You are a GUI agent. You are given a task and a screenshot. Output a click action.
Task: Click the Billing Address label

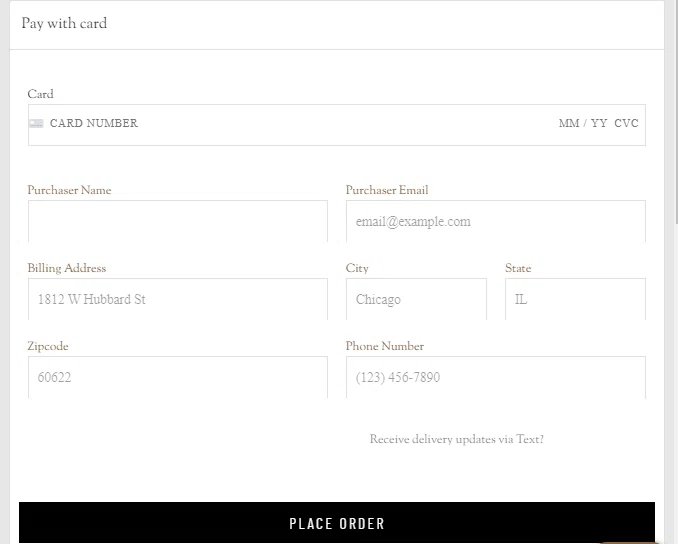click(x=66, y=268)
